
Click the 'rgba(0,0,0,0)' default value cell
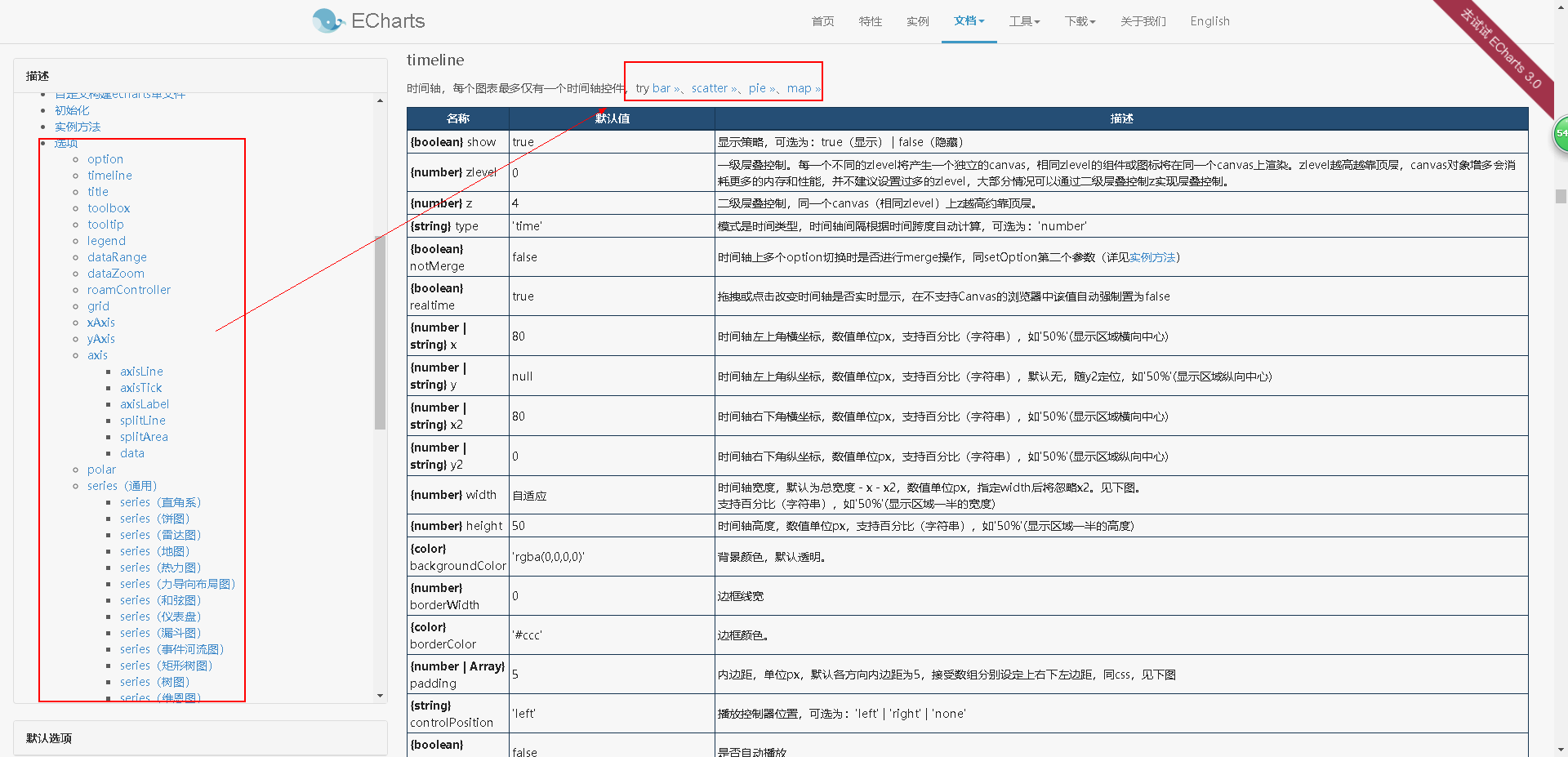[x=612, y=557]
